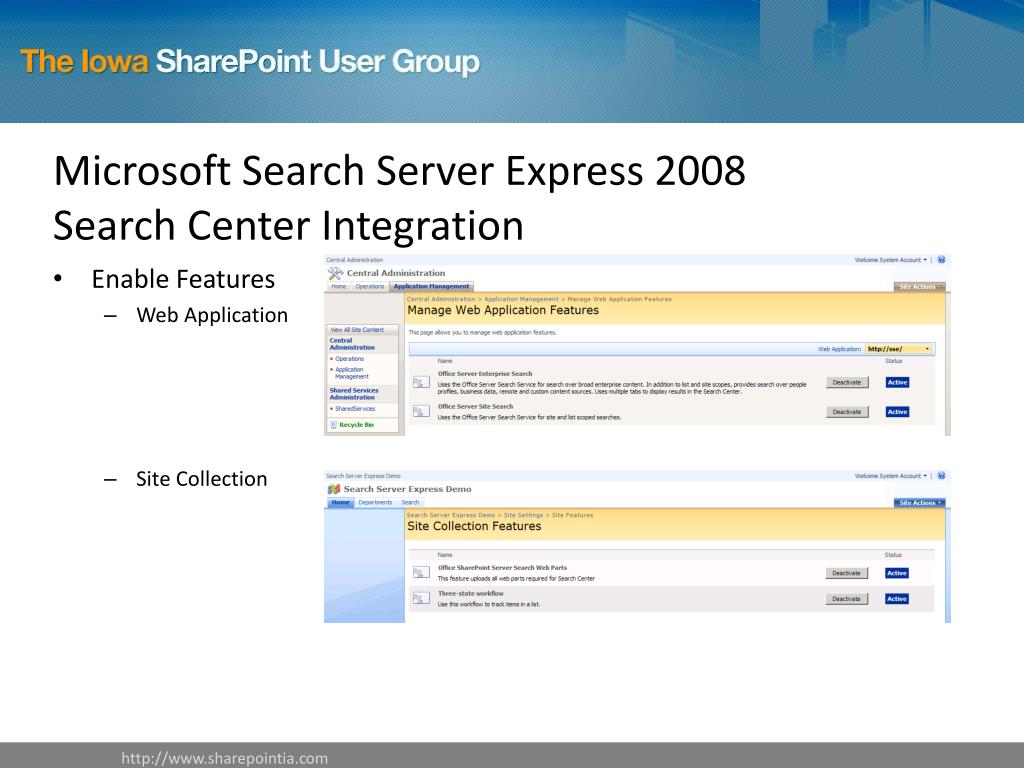
Task: Click Office Server Enterprise Search feature icon
Action: (421, 382)
